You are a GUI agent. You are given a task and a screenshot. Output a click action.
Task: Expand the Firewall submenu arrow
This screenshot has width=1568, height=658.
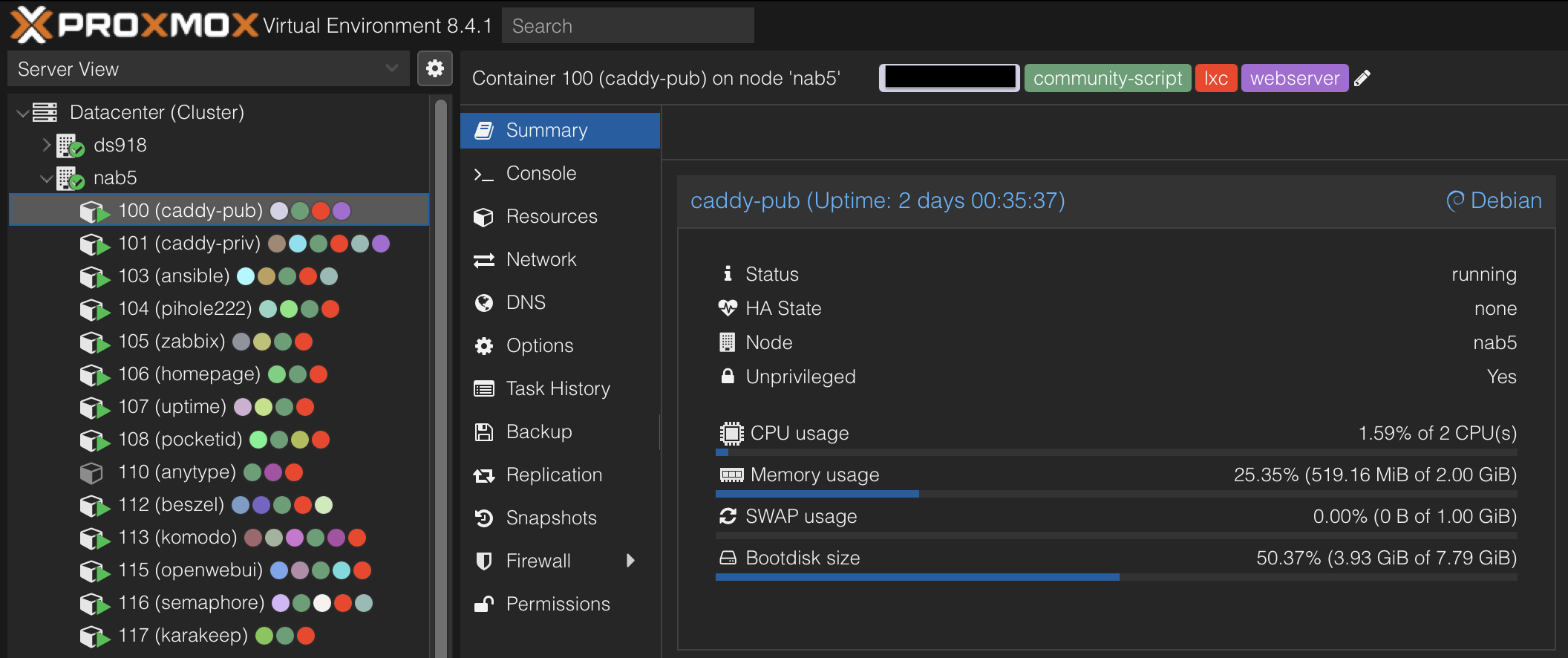630,561
